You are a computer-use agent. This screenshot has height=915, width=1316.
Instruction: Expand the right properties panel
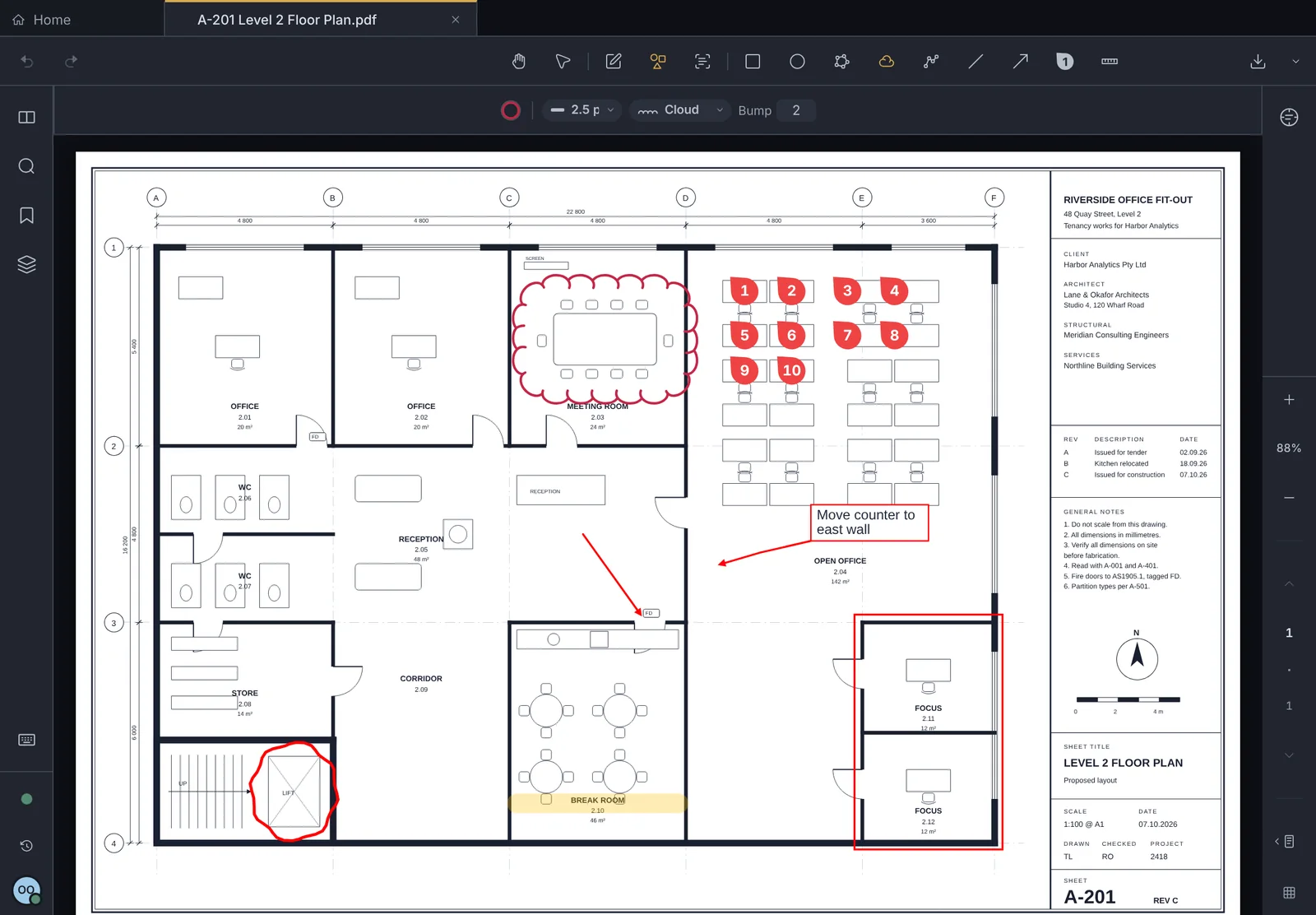click(1285, 842)
